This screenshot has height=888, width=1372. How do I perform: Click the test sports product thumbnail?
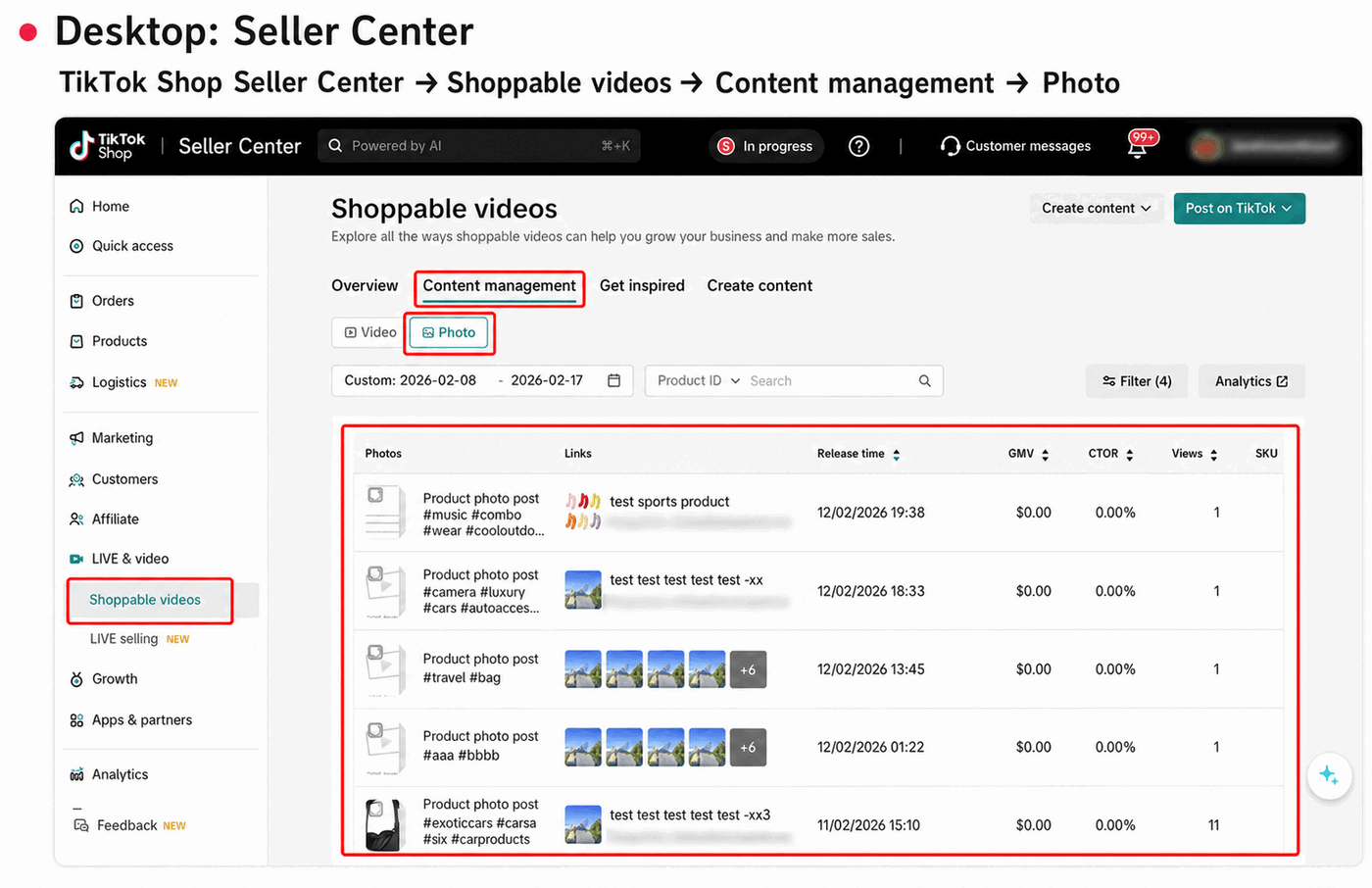coord(583,512)
